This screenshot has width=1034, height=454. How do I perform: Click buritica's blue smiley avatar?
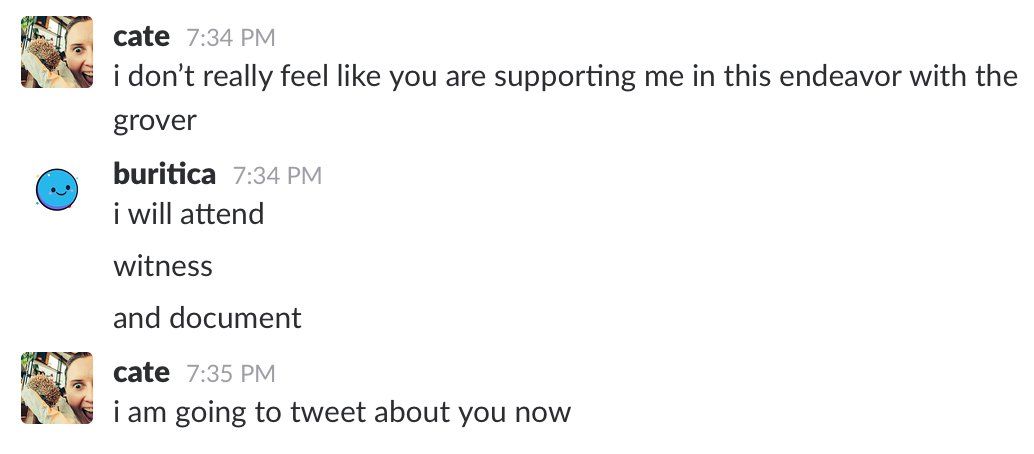(x=57, y=188)
